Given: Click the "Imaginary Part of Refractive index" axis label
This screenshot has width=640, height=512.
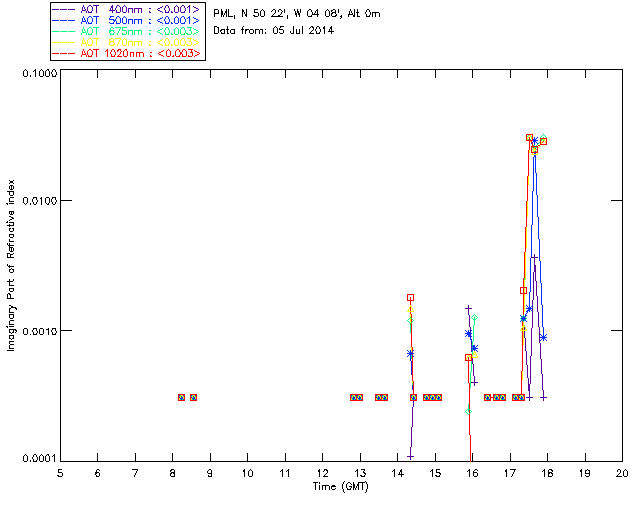Looking at the screenshot, I should (11, 265).
